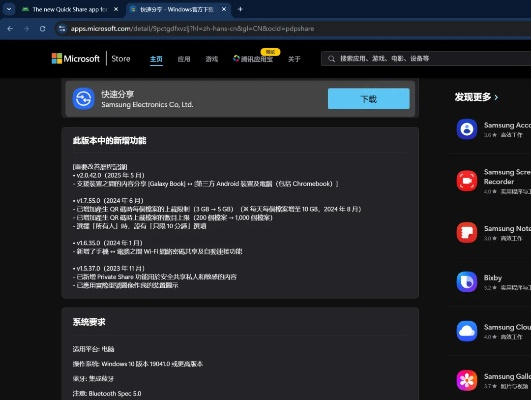Open the Samsung Gallery app icon

tap(467, 380)
